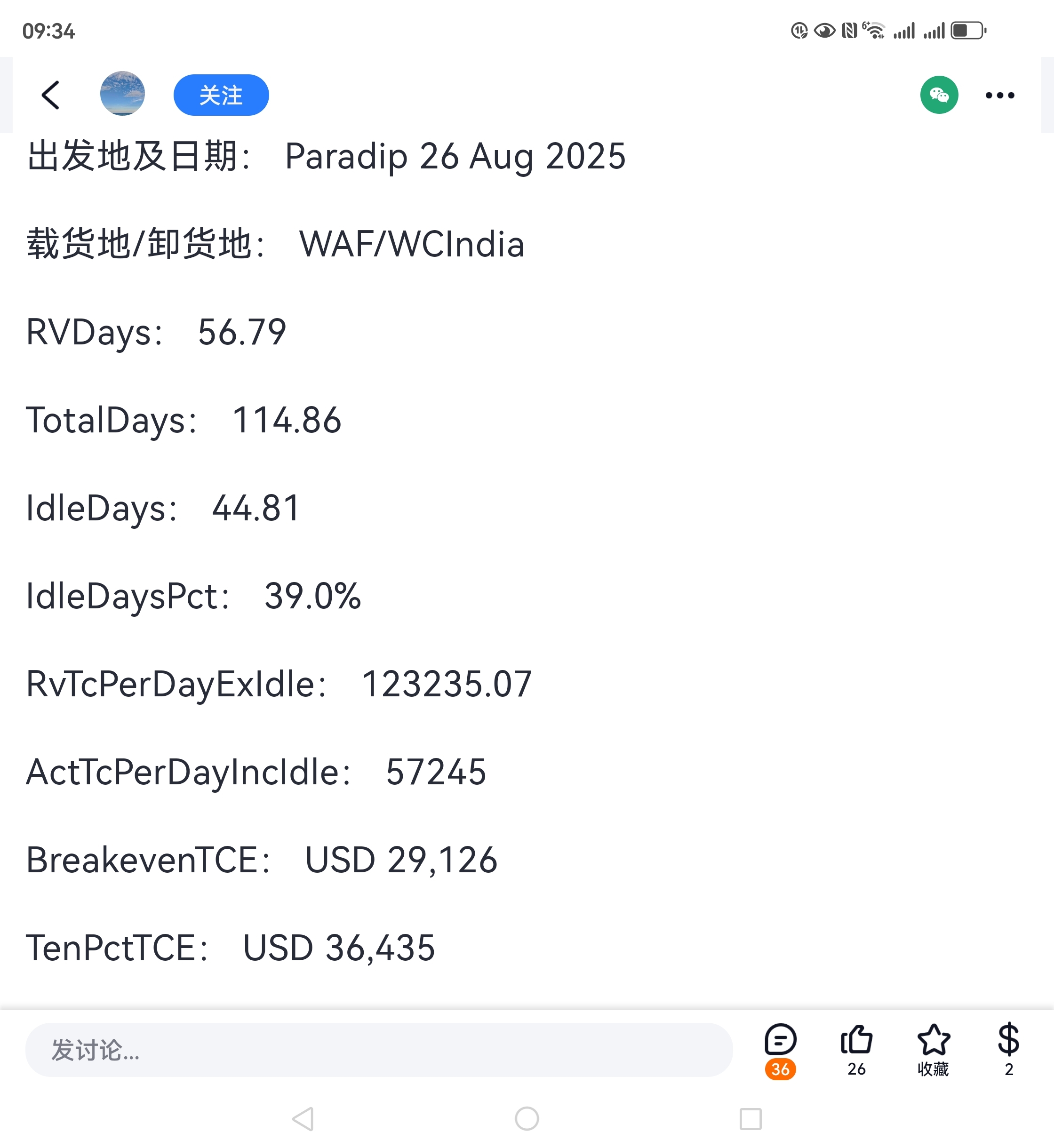The image size is (1054, 1148).
Task: Open the comments bubble icon
Action: click(780, 1039)
